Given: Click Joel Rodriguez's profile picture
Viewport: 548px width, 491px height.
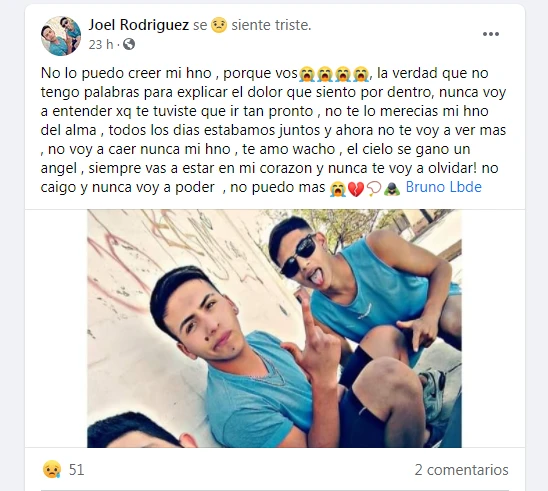Looking at the screenshot, I should [61, 36].
